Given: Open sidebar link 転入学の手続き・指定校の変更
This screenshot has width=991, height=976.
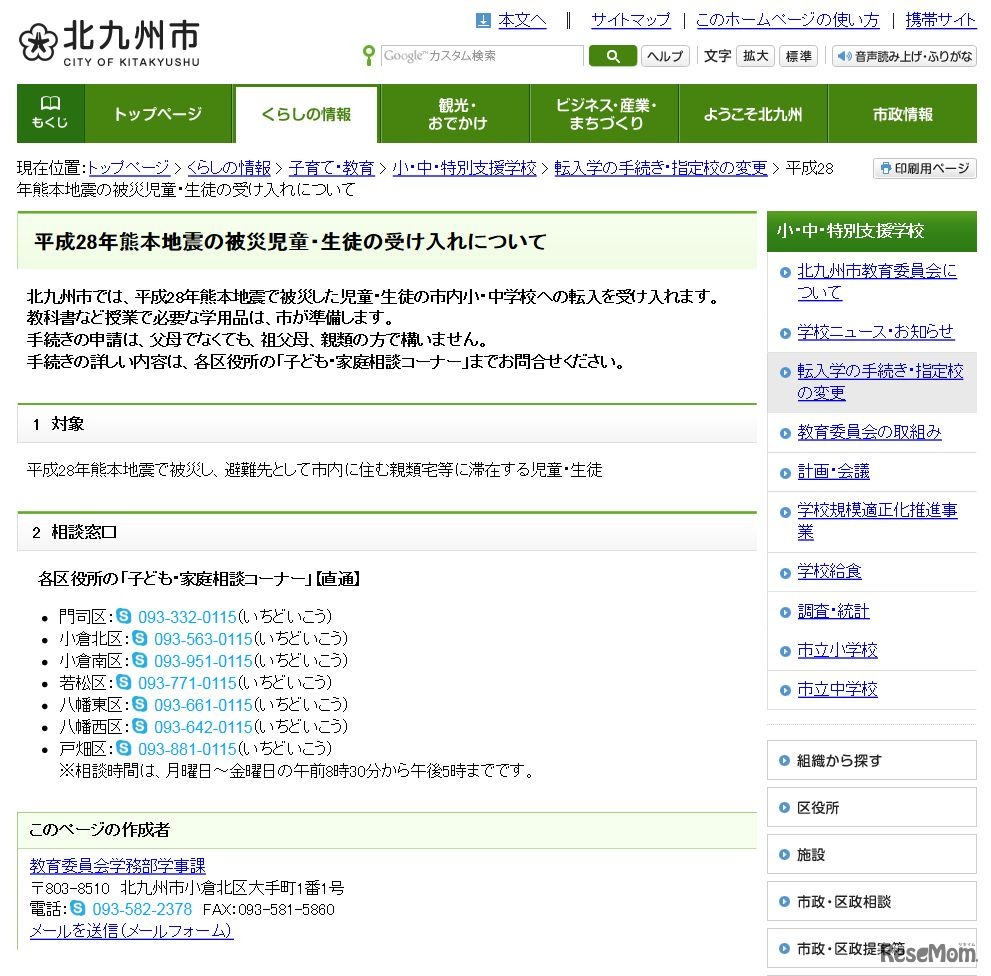Looking at the screenshot, I should pos(880,381).
